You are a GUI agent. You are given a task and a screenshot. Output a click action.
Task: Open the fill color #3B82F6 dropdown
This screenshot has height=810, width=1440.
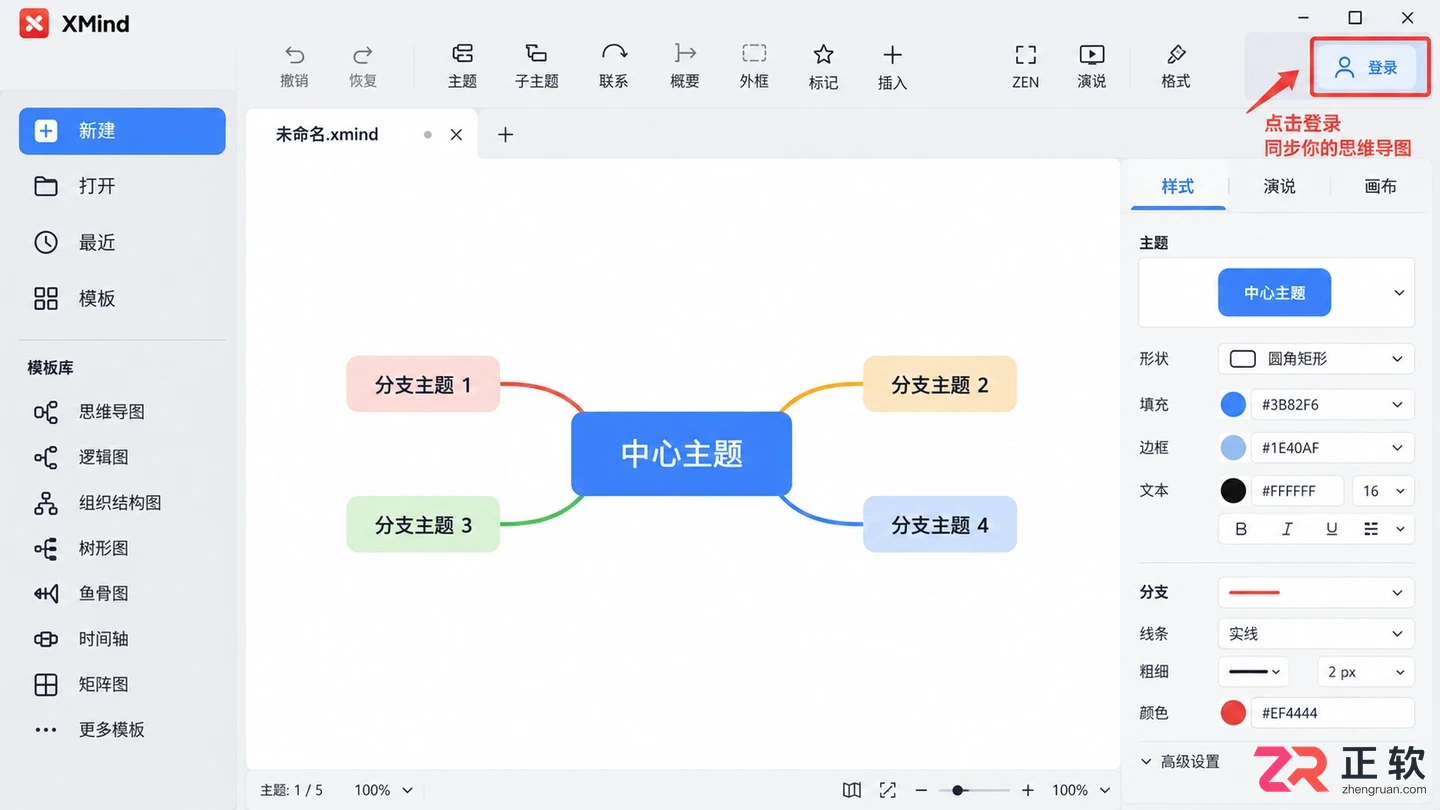pos(1333,405)
